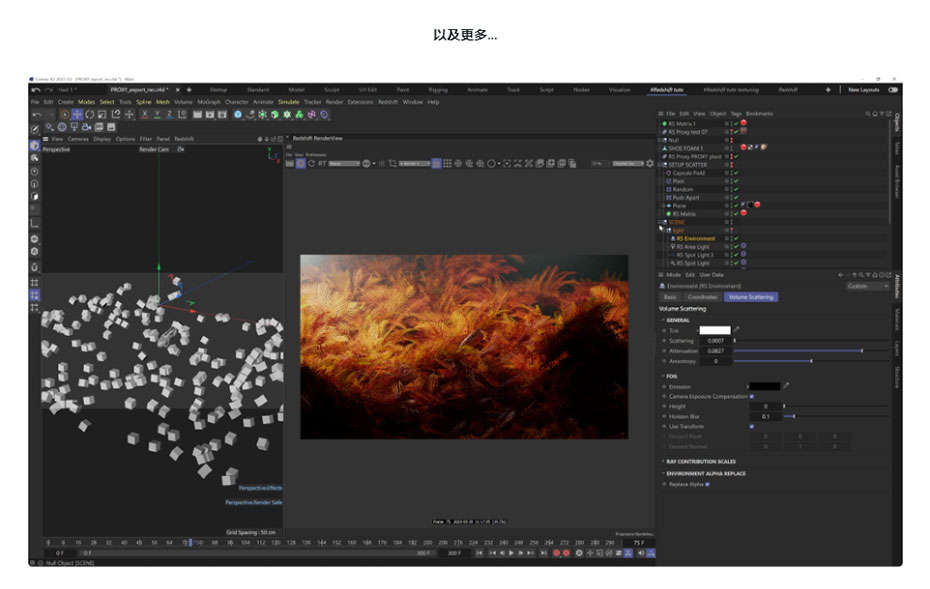
Task: Collapse ENVIRONMENT ALPHA REPLACE section
Action: pos(663,473)
